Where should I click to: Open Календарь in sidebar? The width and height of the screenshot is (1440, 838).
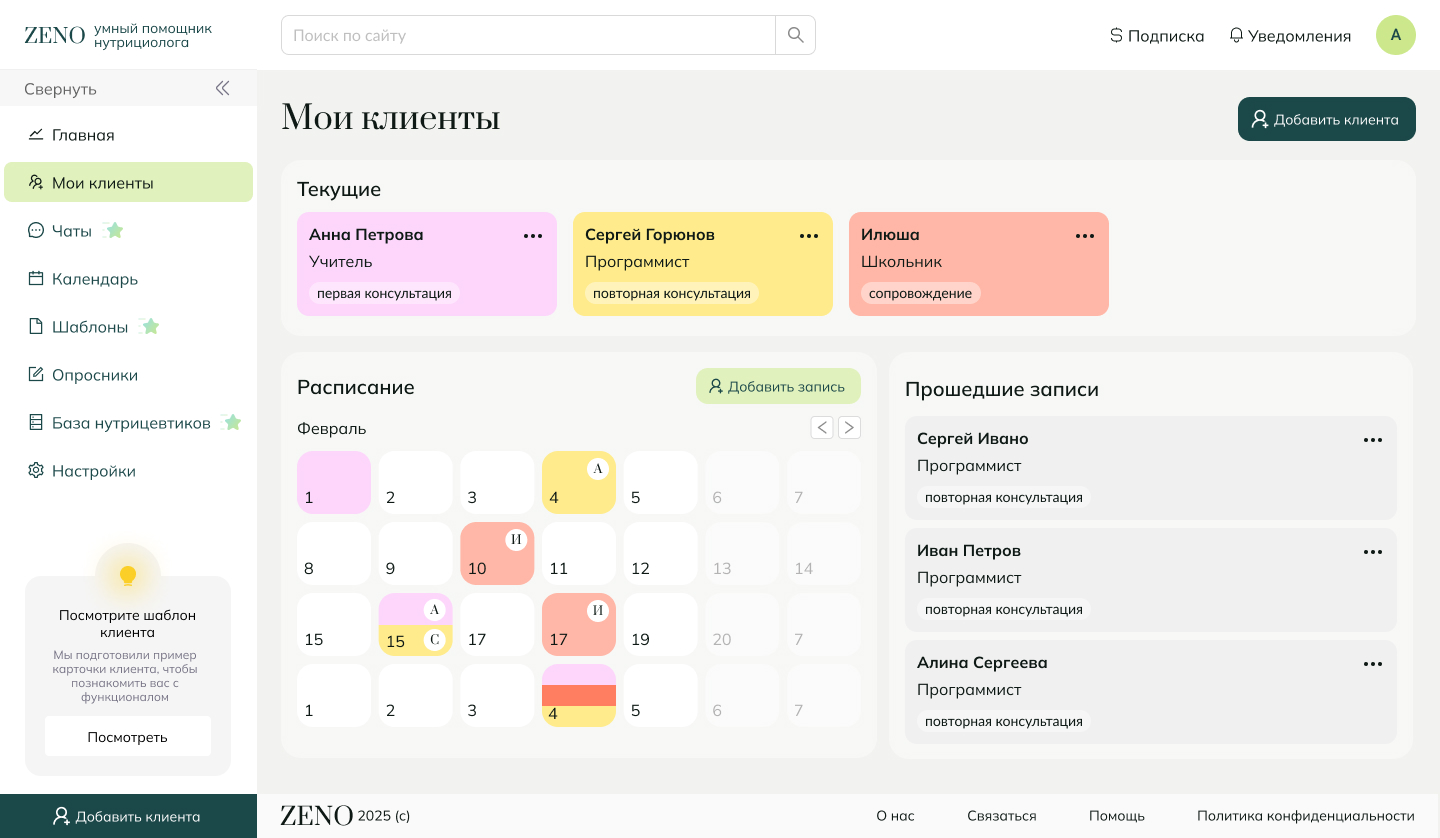[128, 279]
